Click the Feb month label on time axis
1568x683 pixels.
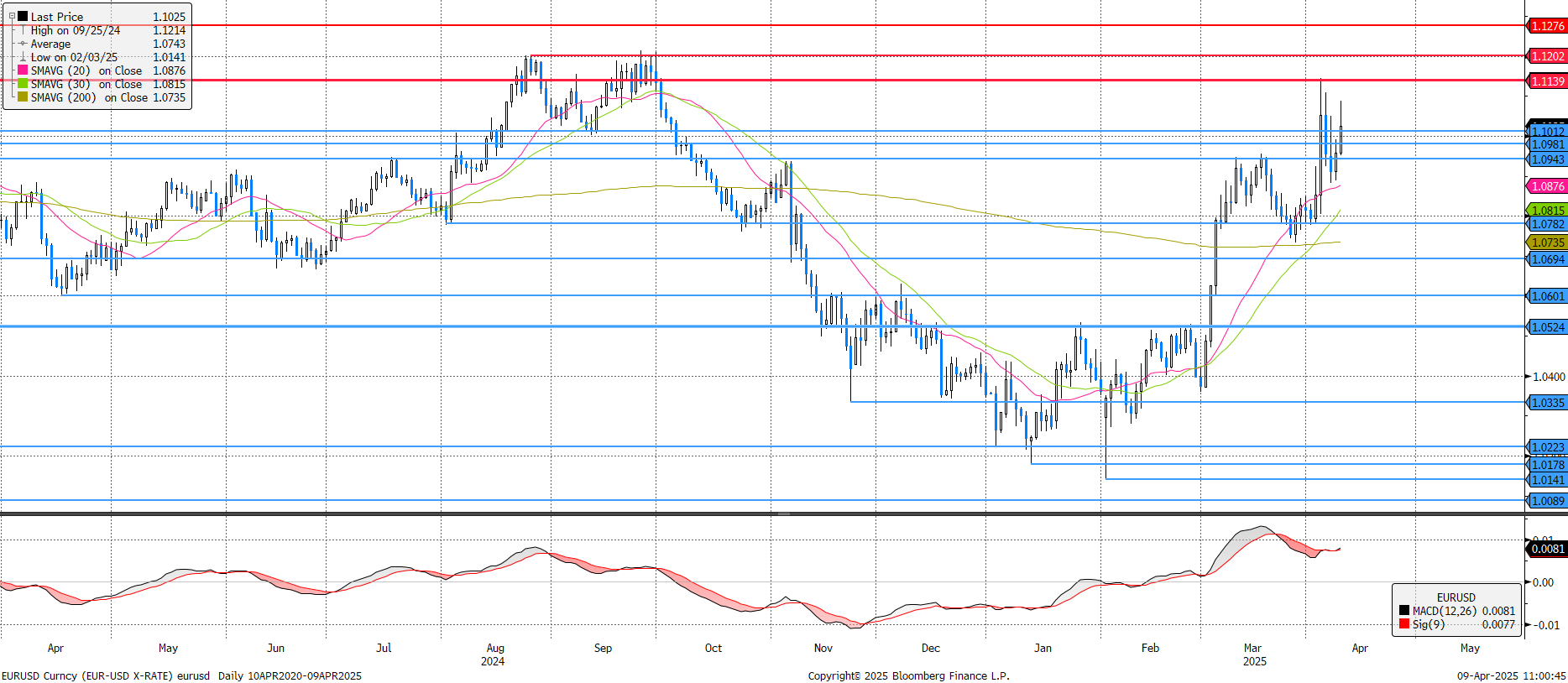(x=1150, y=648)
